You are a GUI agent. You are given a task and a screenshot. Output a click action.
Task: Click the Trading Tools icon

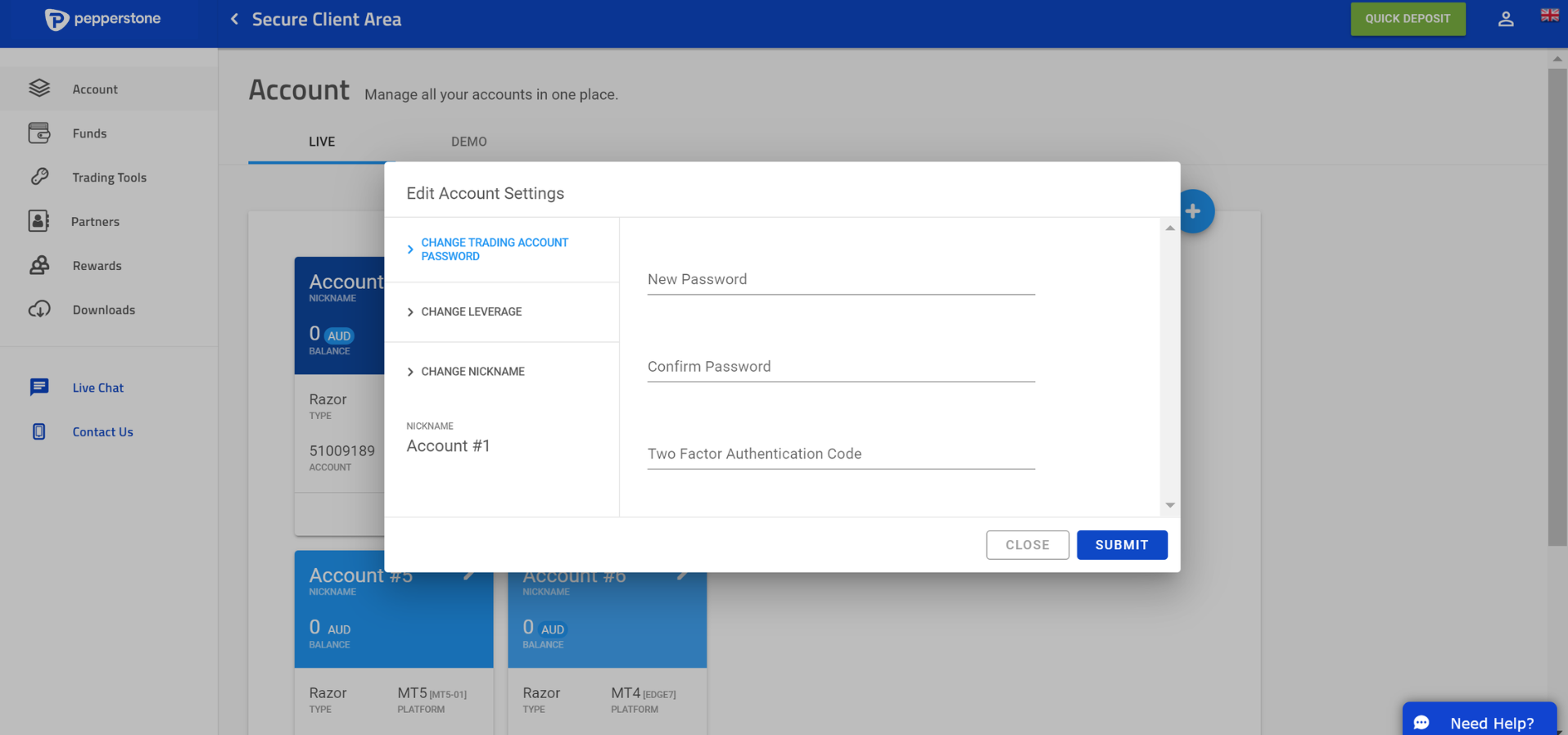coord(39,177)
